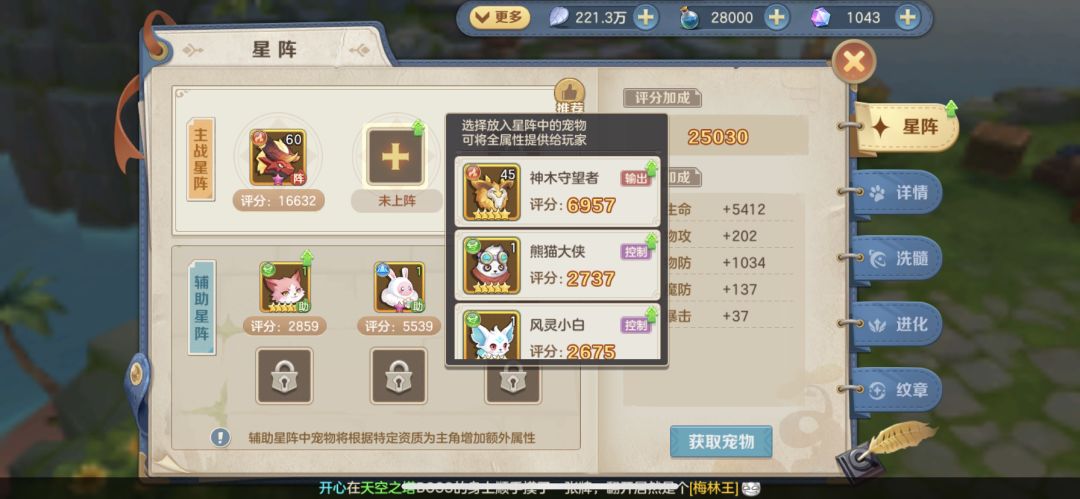Screen dimensions: 1080x499
Task: Open the 洗髓 tab
Action: coord(898,258)
